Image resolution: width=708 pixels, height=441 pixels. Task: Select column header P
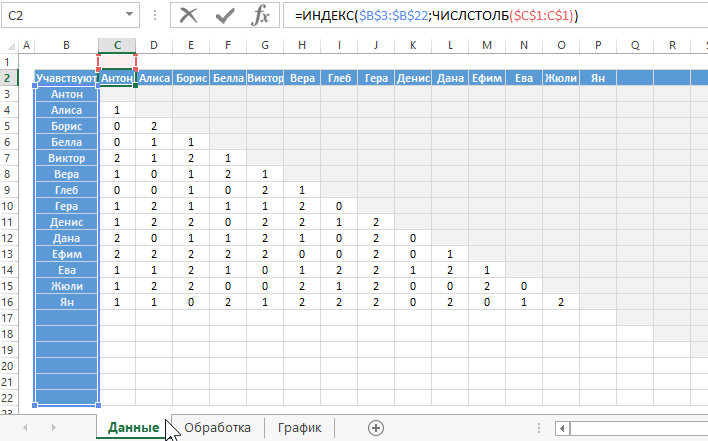[x=597, y=46]
